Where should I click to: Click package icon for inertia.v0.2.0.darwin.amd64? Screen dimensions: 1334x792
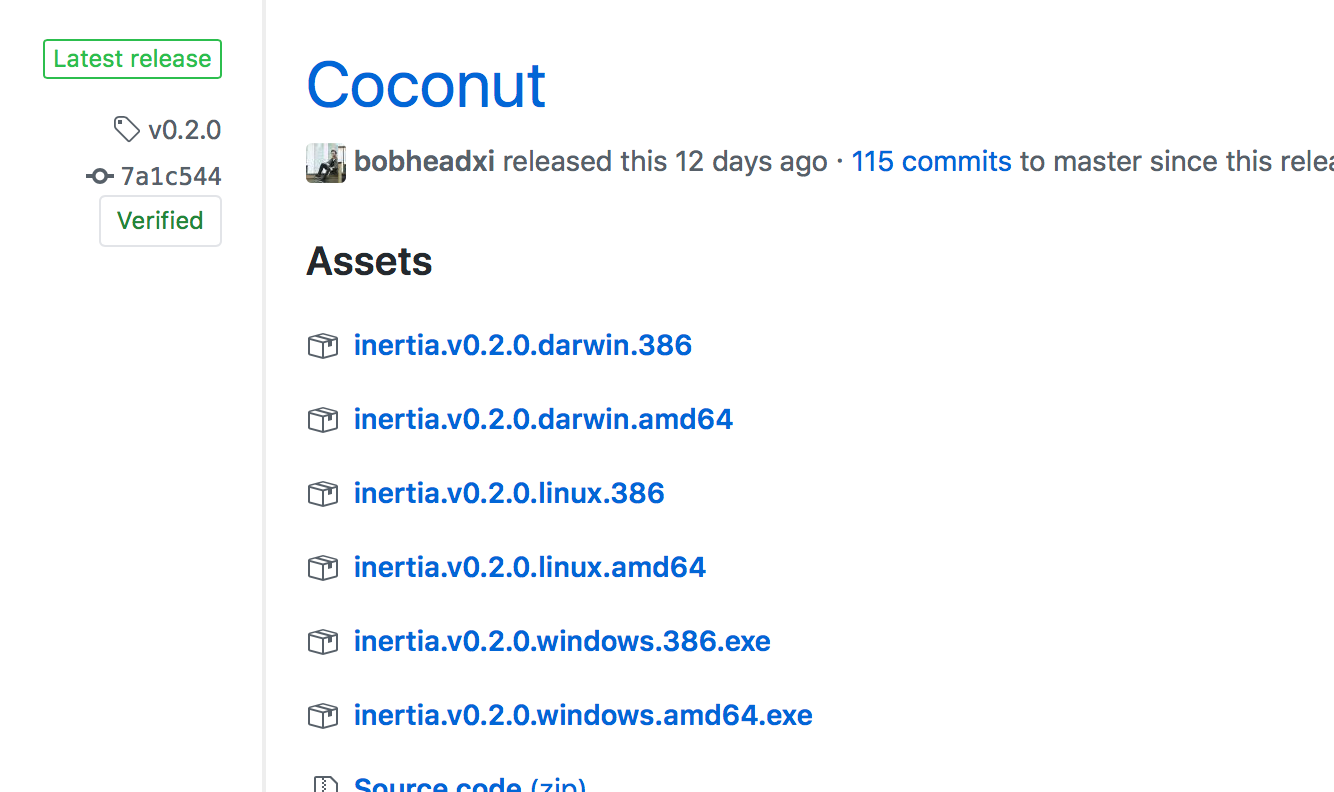(x=322, y=420)
